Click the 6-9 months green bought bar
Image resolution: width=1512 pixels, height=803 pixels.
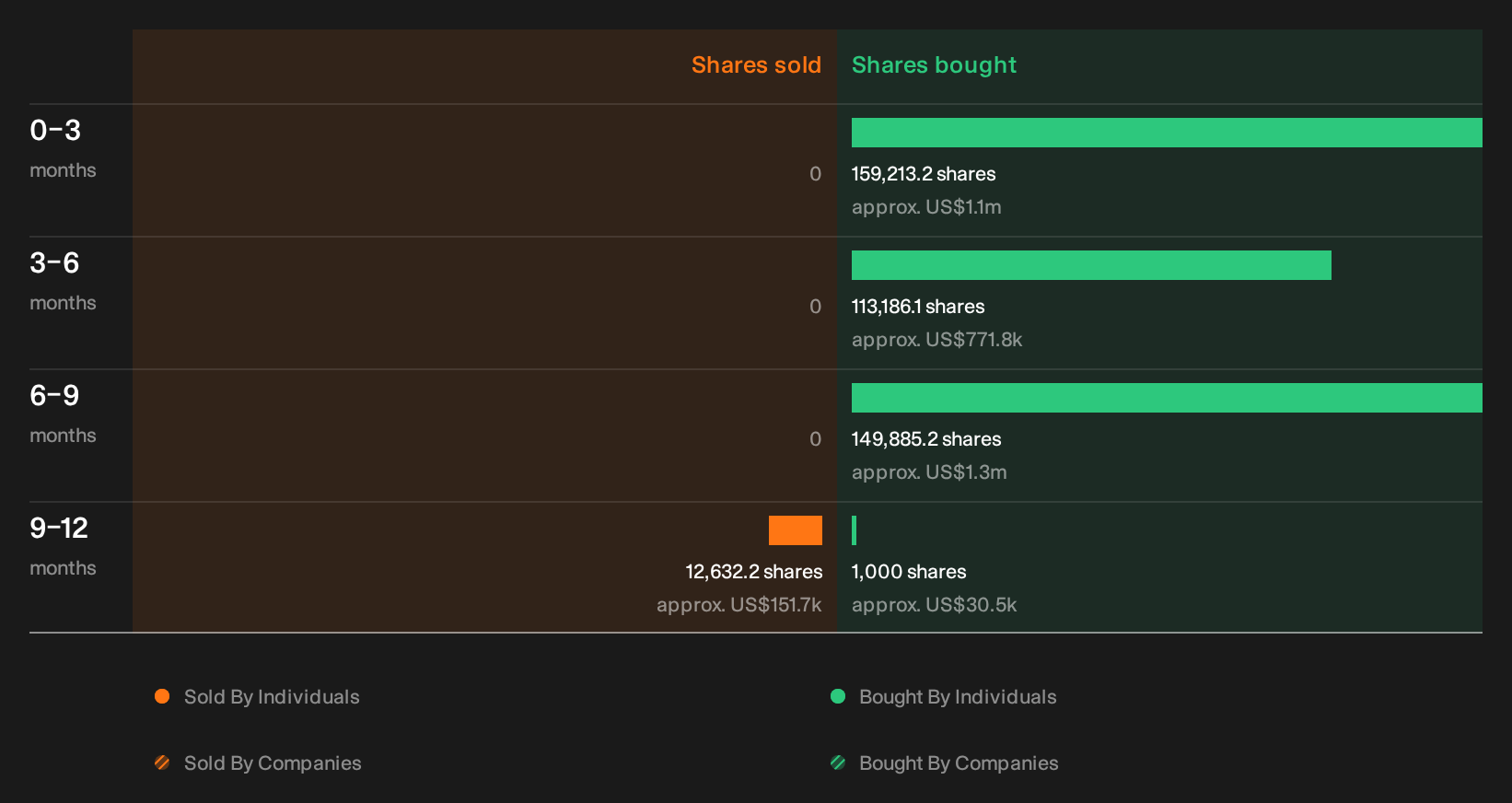pyautogui.click(x=1167, y=398)
